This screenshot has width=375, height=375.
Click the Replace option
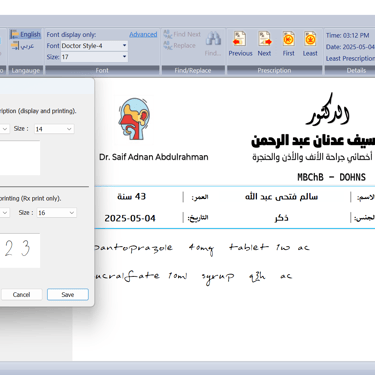coord(179,46)
